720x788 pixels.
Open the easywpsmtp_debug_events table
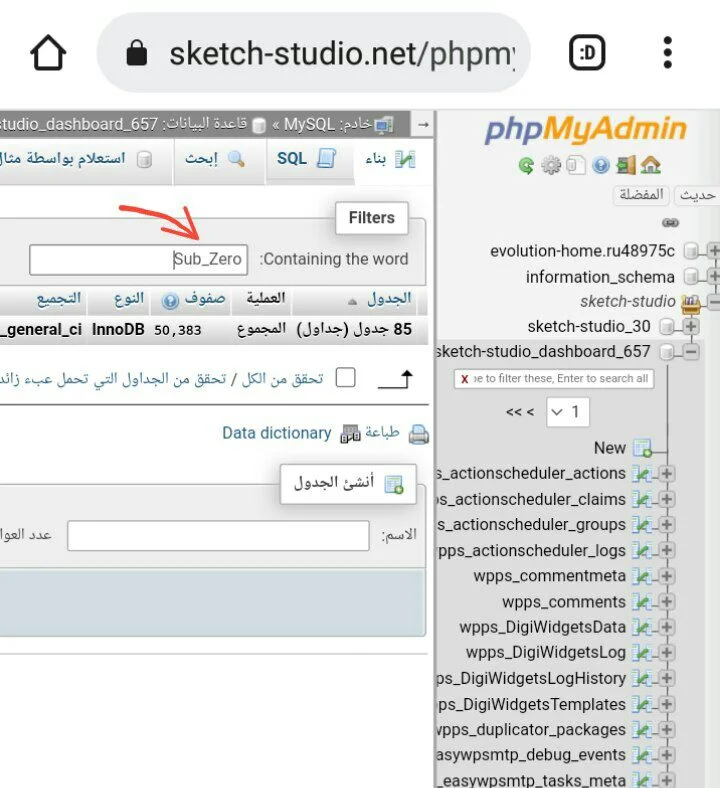531,755
